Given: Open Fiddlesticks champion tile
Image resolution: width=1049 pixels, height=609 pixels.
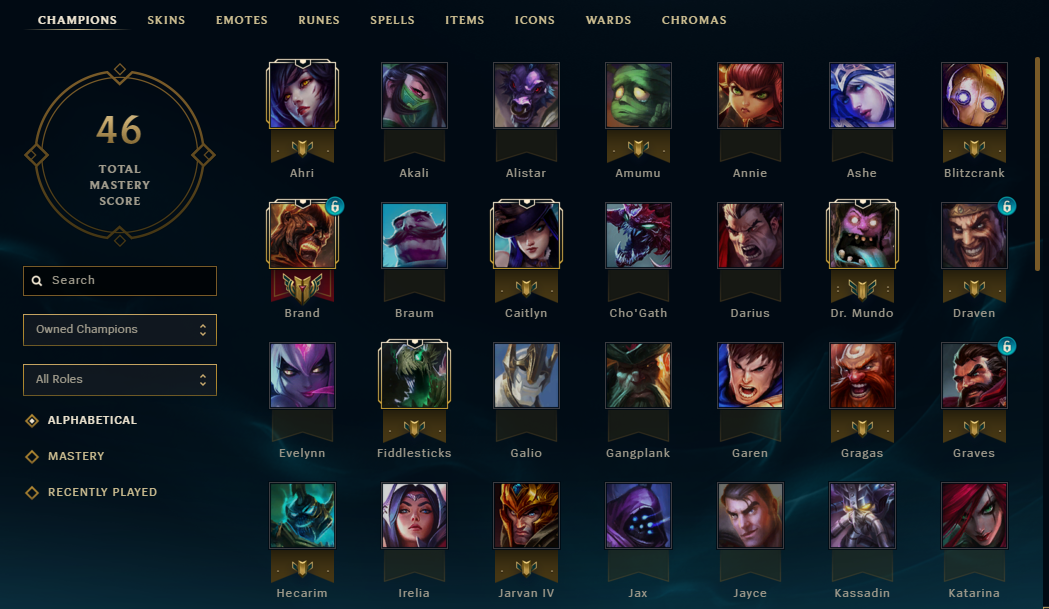Looking at the screenshot, I should [414, 375].
